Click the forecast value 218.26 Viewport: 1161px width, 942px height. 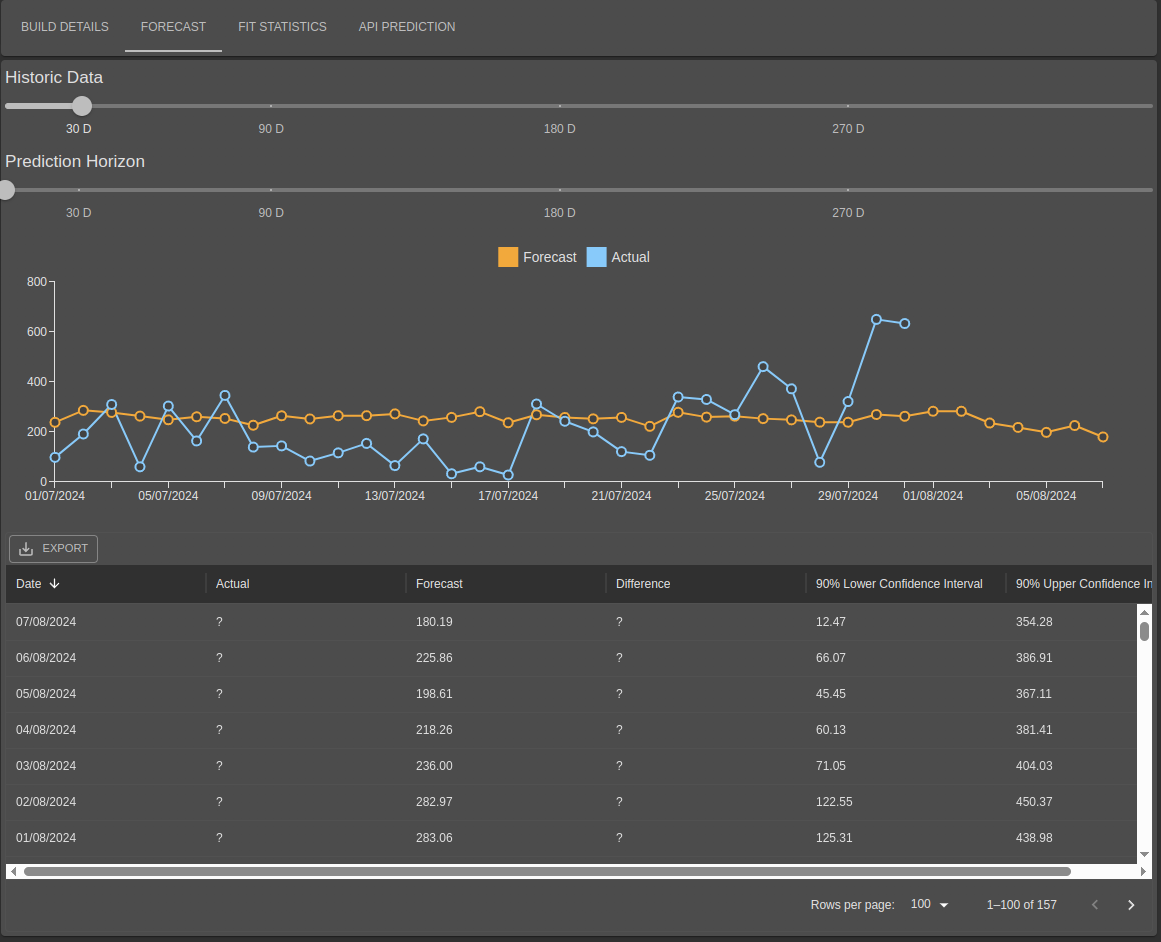[434, 729]
